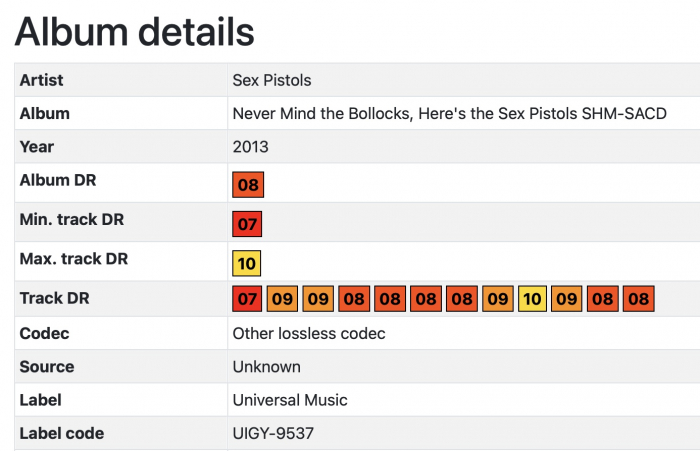The width and height of the screenshot is (700, 451).
Task: Click the "Universal Music" label value
Action: [290, 400]
